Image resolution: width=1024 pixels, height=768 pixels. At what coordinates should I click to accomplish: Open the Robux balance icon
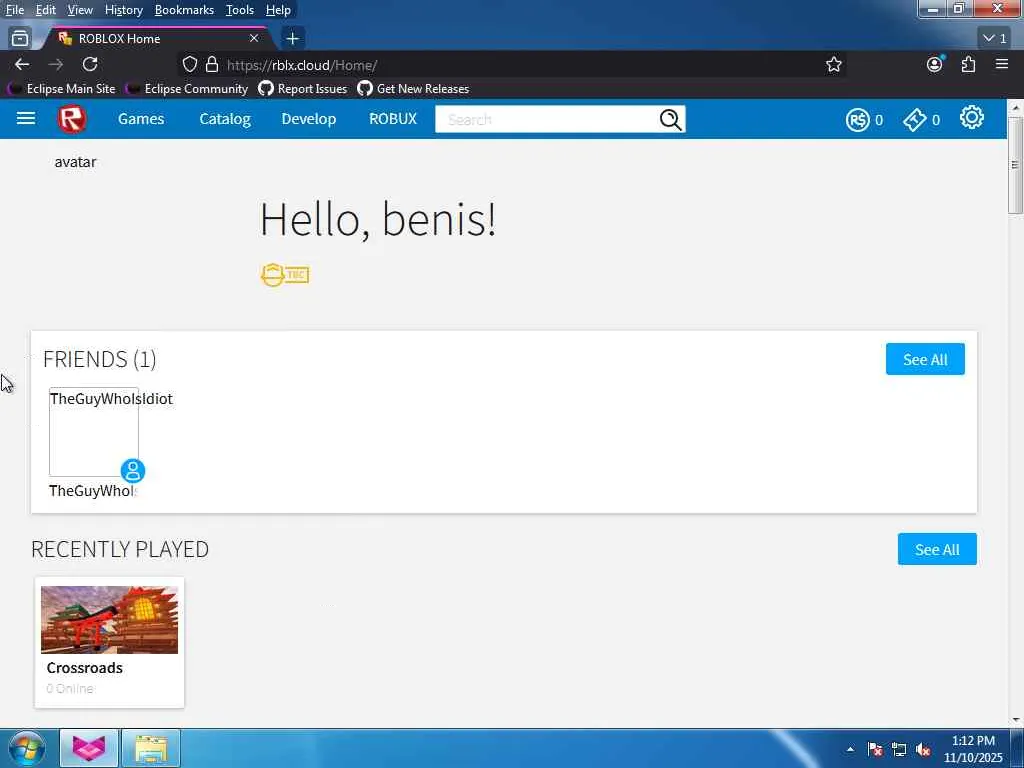857,120
